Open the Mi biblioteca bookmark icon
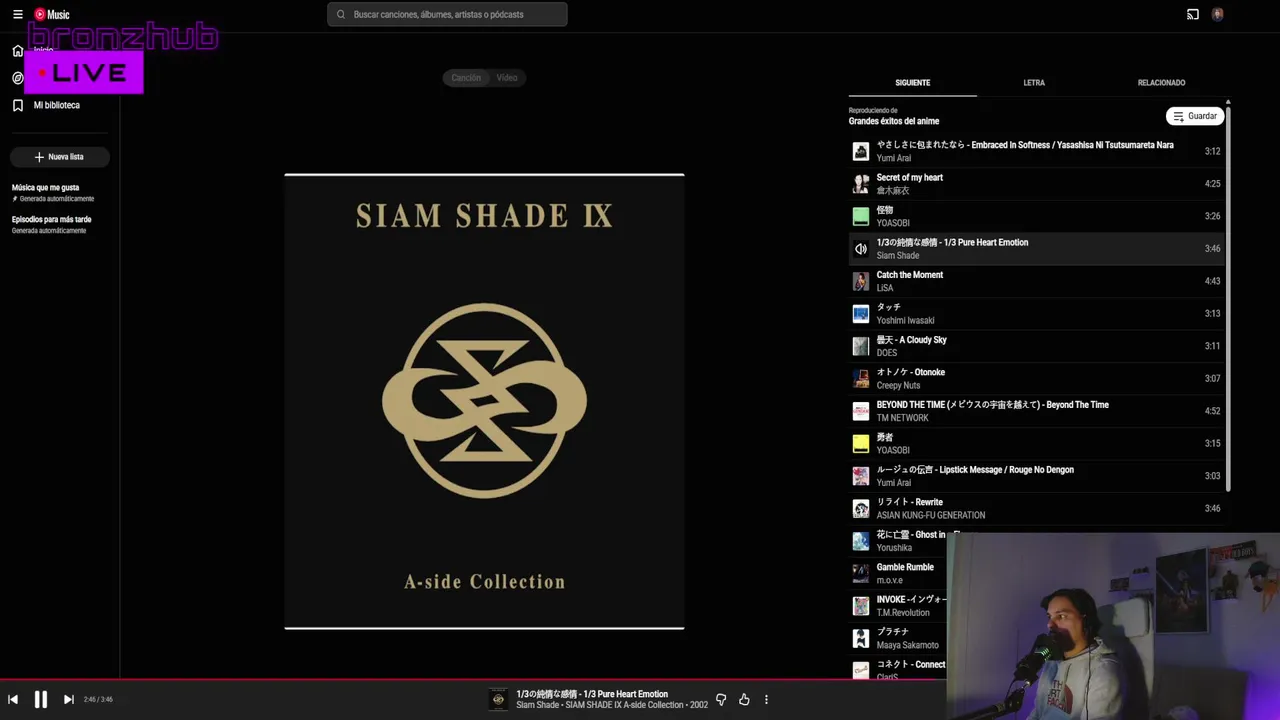This screenshot has height=720, width=1280. (x=18, y=105)
